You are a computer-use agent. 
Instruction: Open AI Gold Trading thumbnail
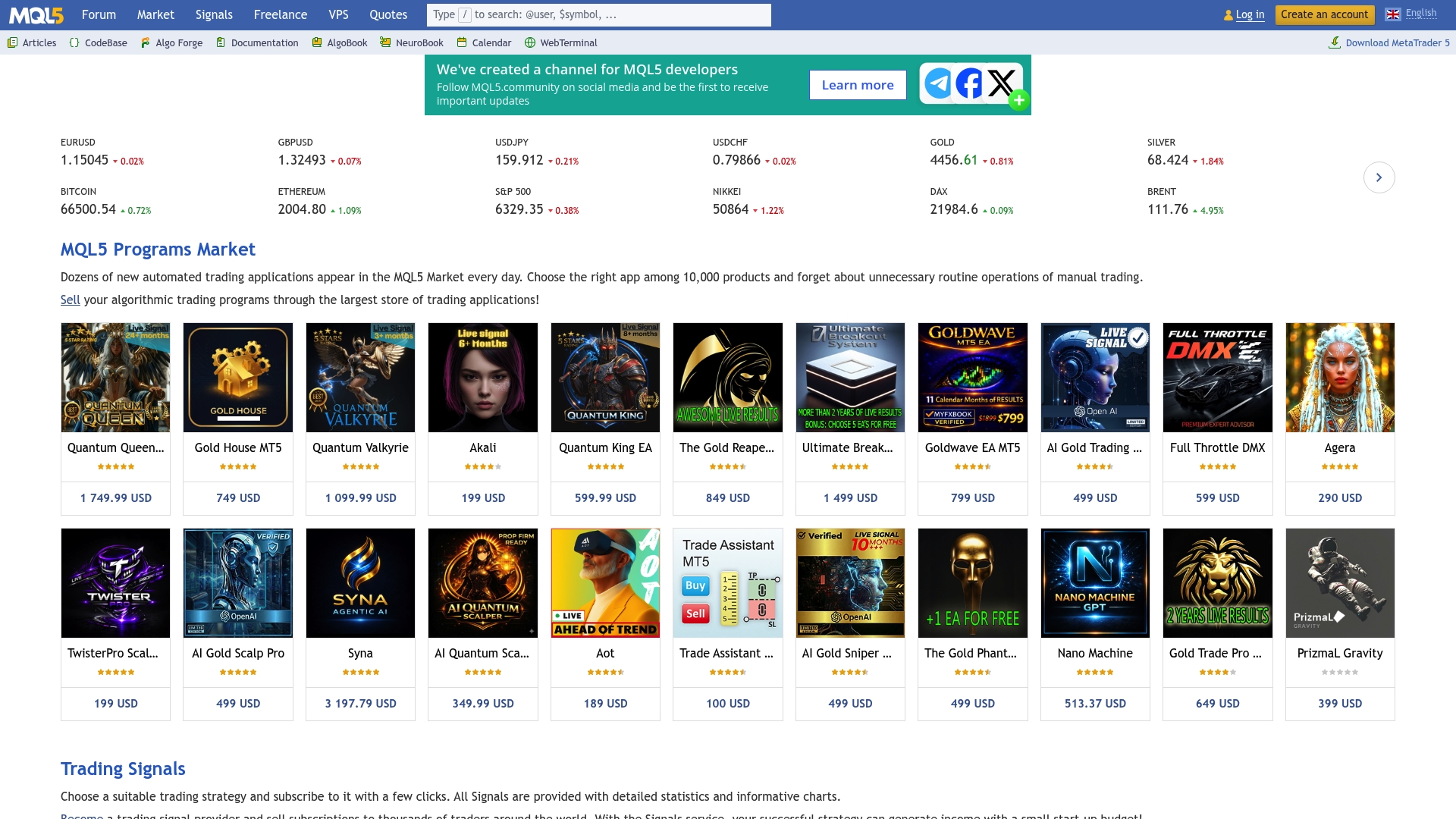point(1095,378)
